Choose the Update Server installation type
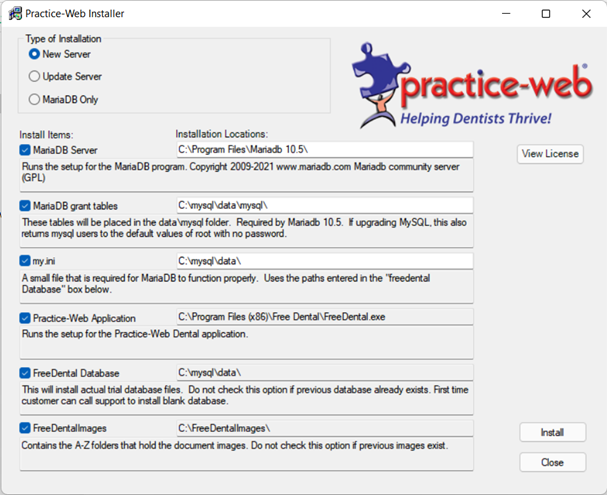This screenshot has width=607, height=495. [x=34, y=76]
